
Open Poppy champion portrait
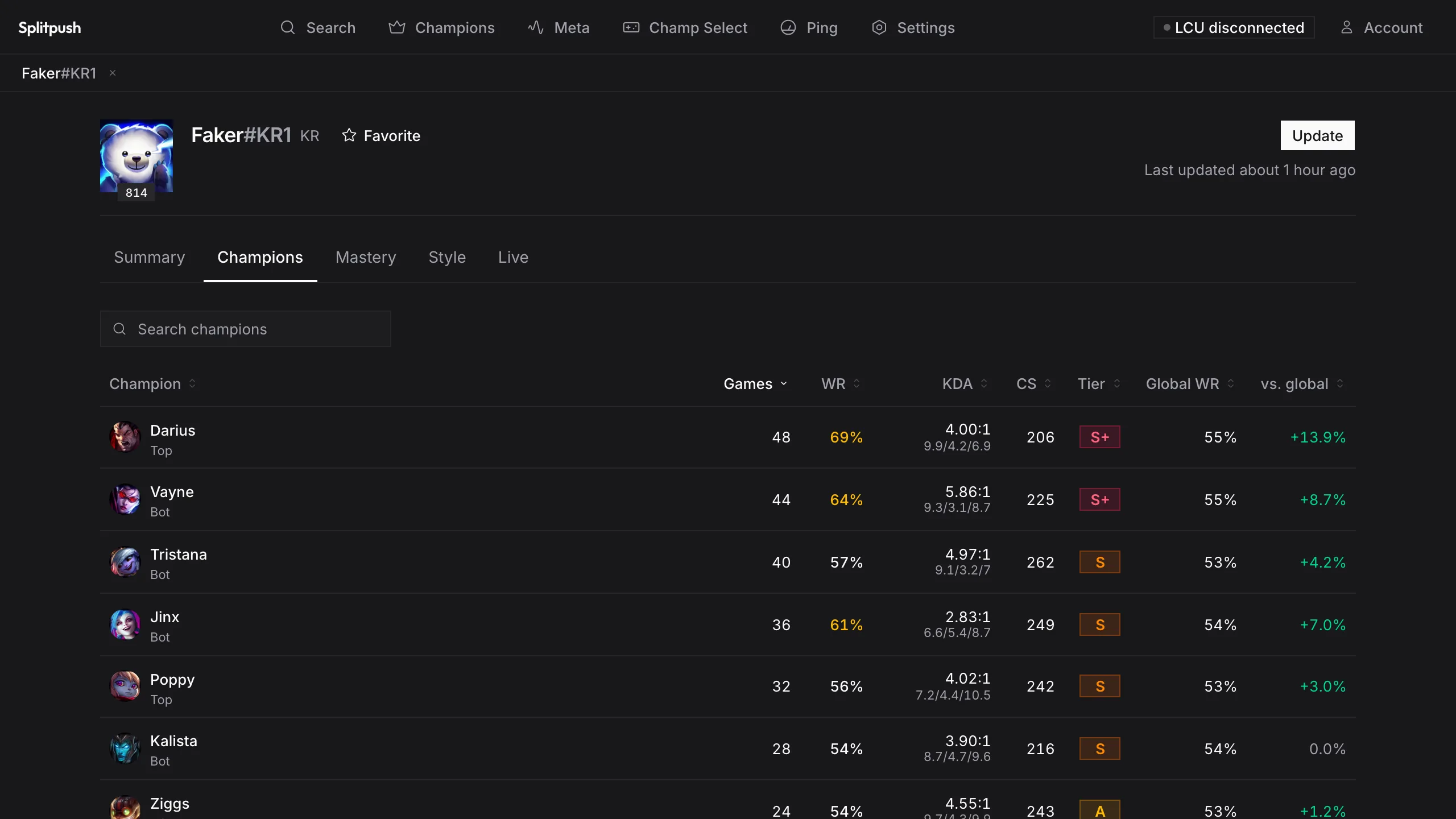pyautogui.click(x=125, y=686)
